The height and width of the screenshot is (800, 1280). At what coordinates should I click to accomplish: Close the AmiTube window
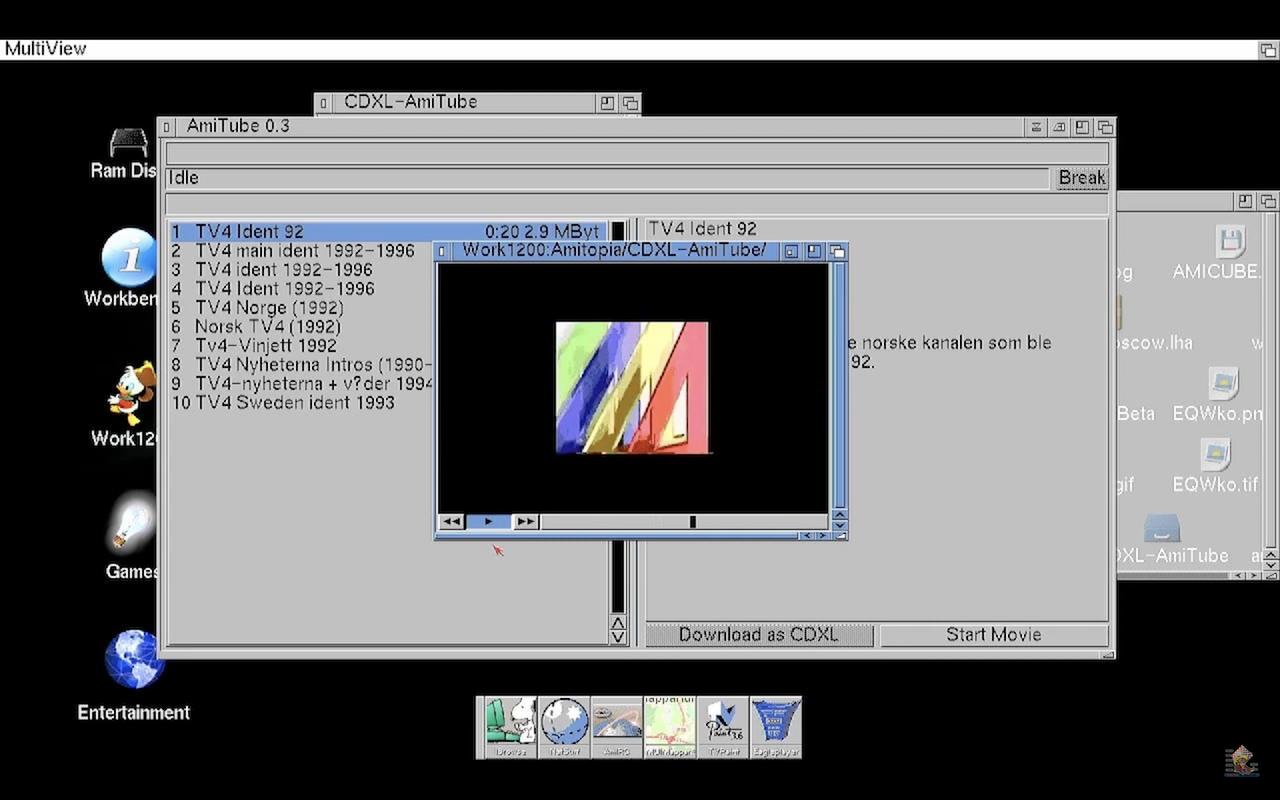click(x=166, y=127)
